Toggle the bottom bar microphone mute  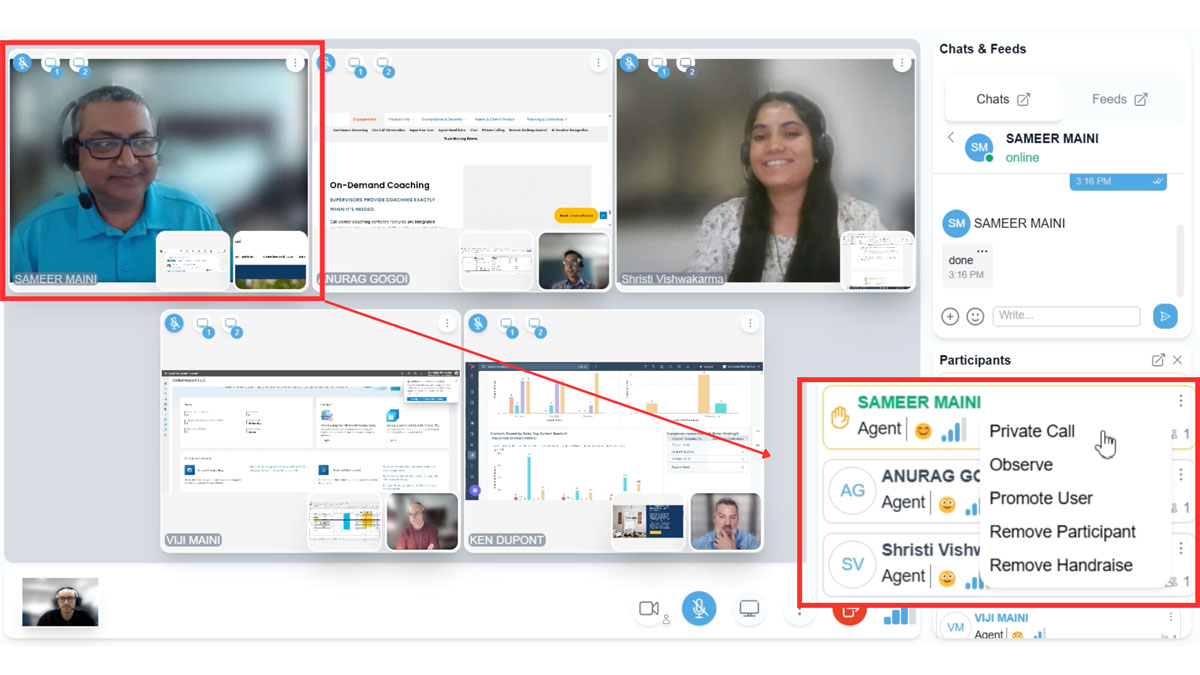click(x=699, y=608)
